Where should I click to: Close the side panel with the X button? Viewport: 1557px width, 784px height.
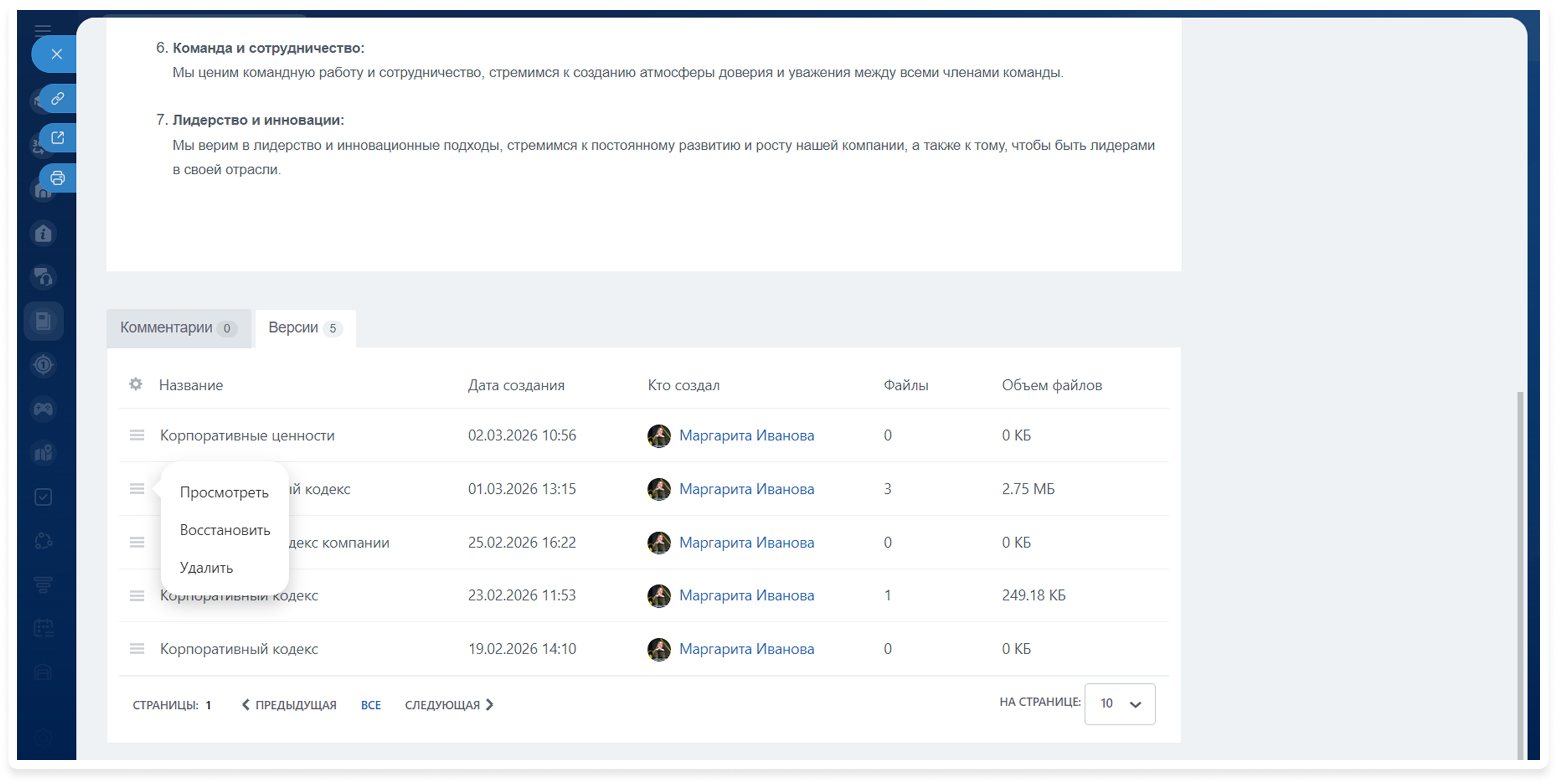(x=57, y=54)
